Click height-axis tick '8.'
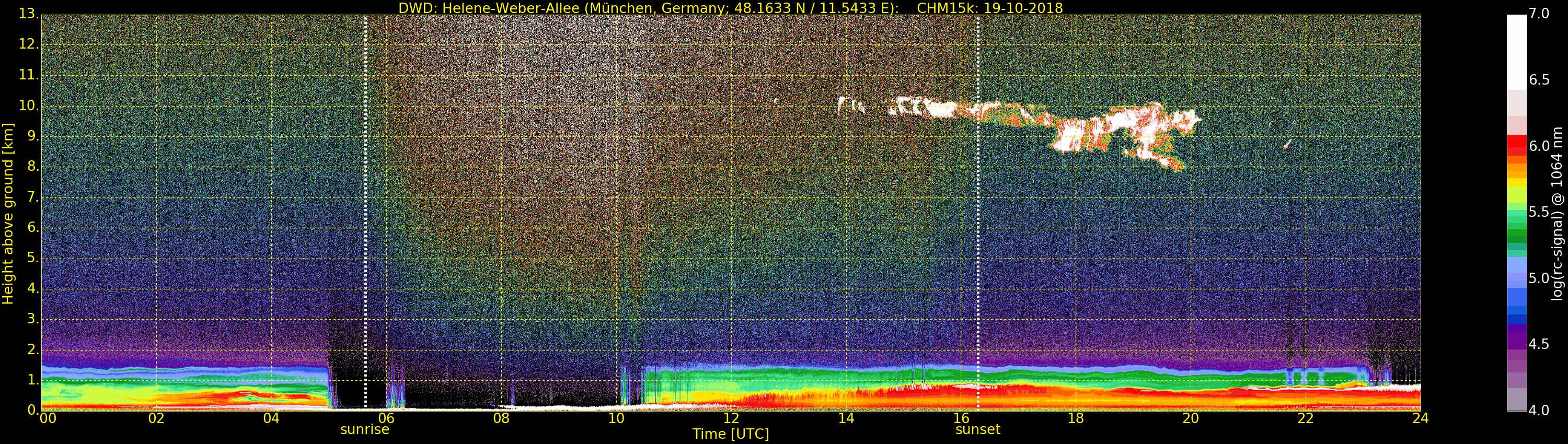 [x=33, y=167]
